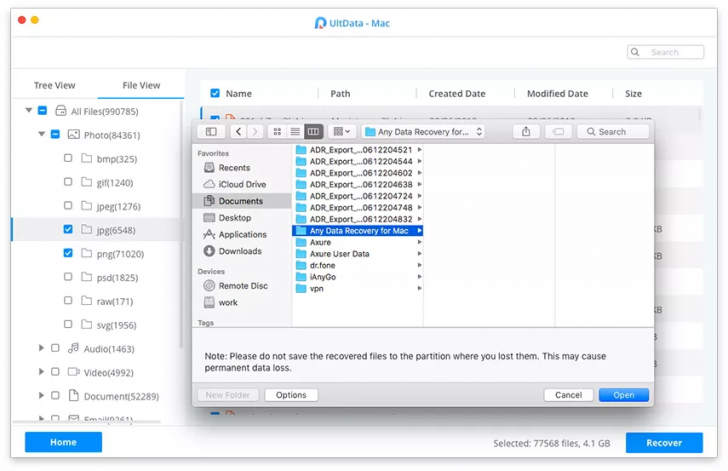The image size is (728, 471).
Task: Toggle the All Files checkbox
Action: point(42,111)
